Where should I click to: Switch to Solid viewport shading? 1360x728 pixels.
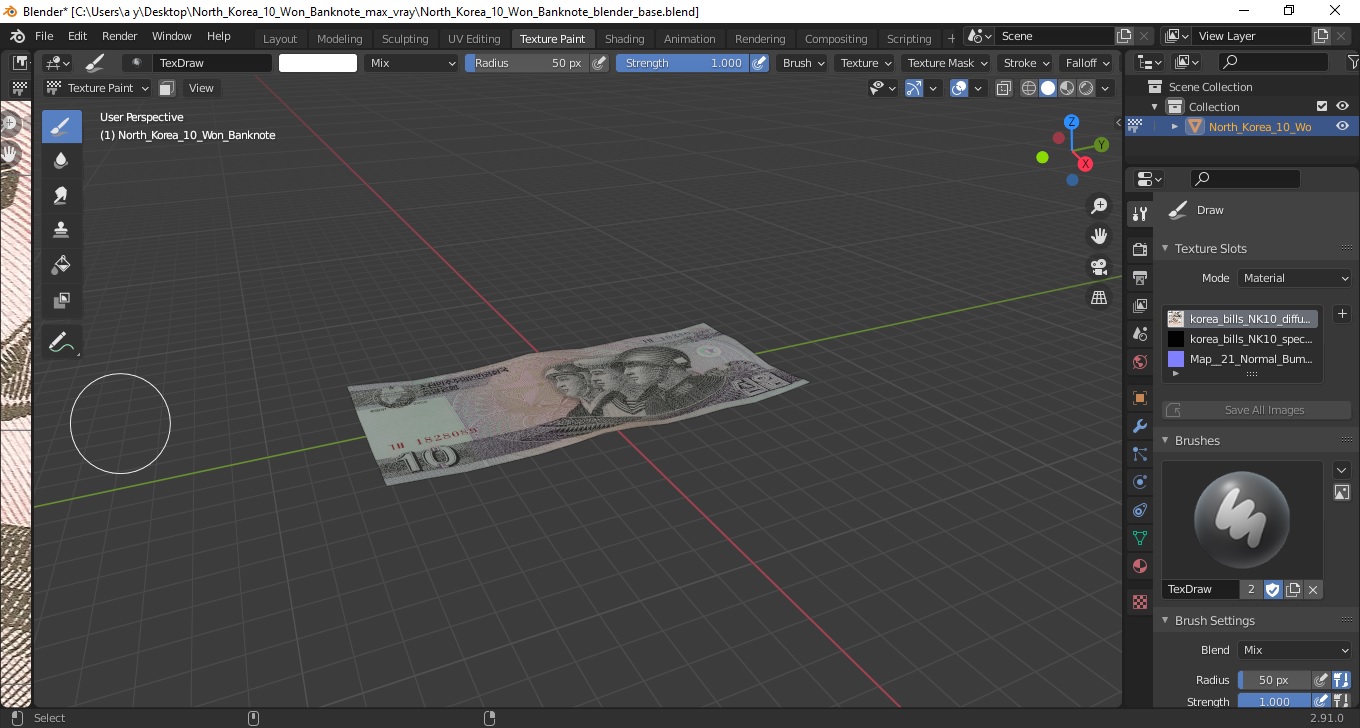click(1048, 88)
